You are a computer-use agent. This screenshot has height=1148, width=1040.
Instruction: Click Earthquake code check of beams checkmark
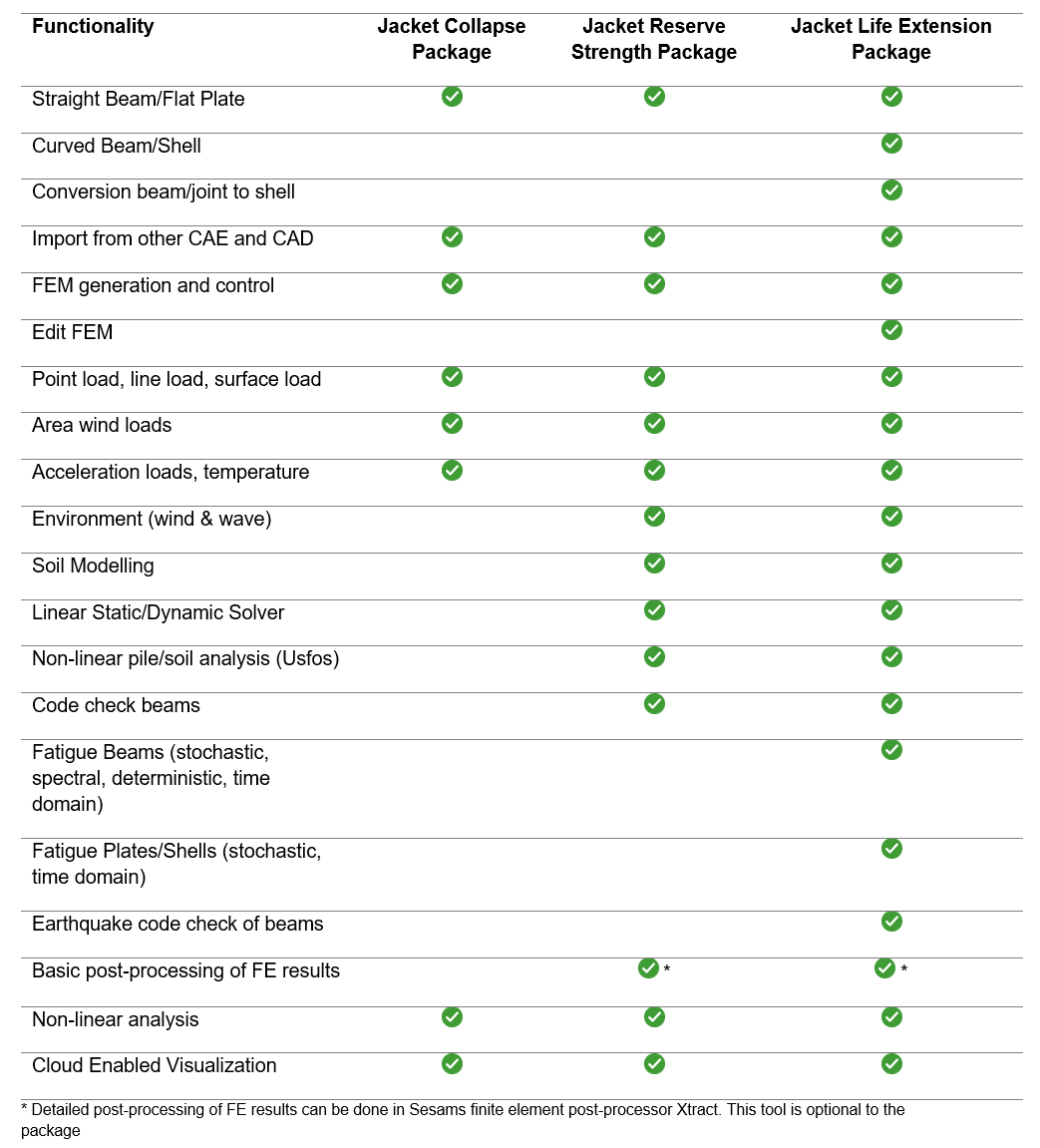891,922
